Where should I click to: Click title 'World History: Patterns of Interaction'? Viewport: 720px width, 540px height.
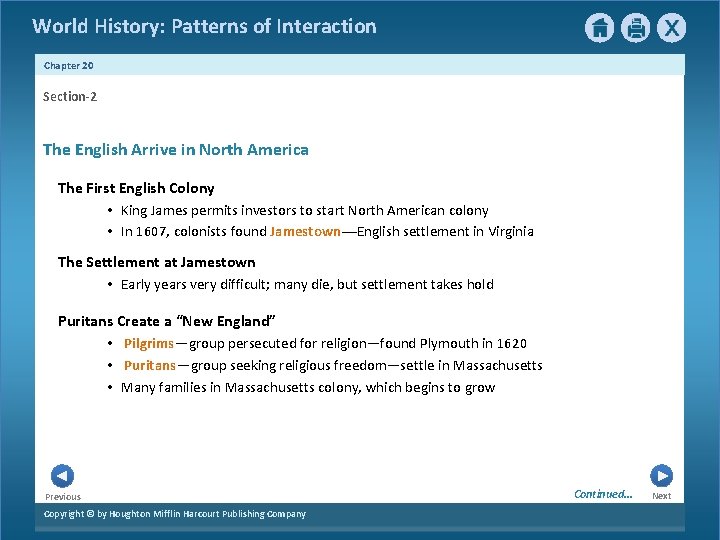(204, 26)
